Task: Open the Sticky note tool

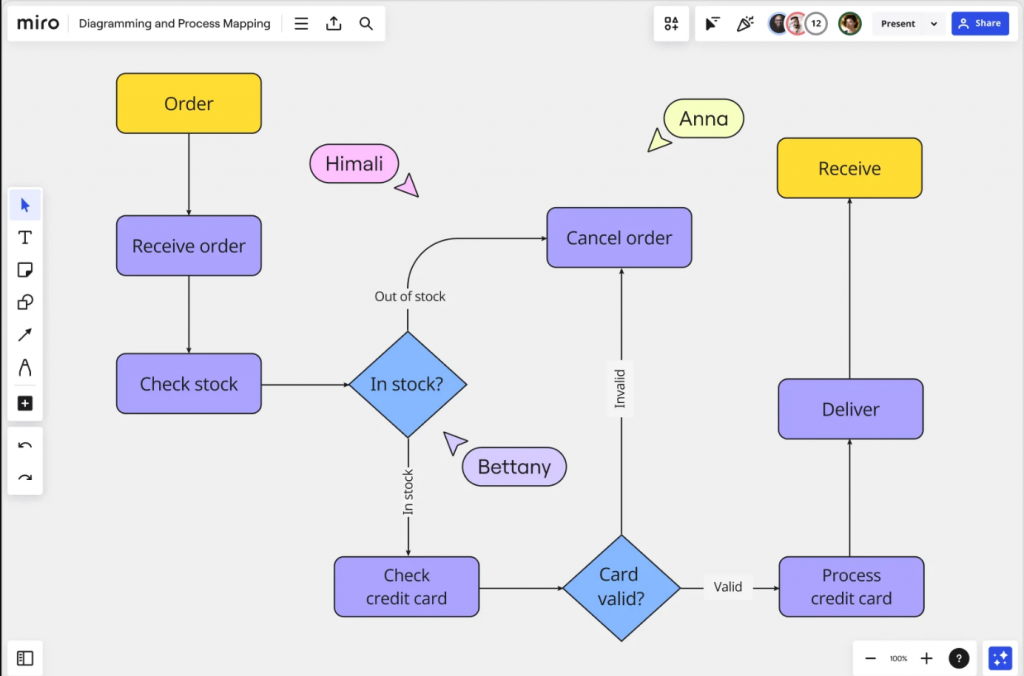Action: (24, 269)
